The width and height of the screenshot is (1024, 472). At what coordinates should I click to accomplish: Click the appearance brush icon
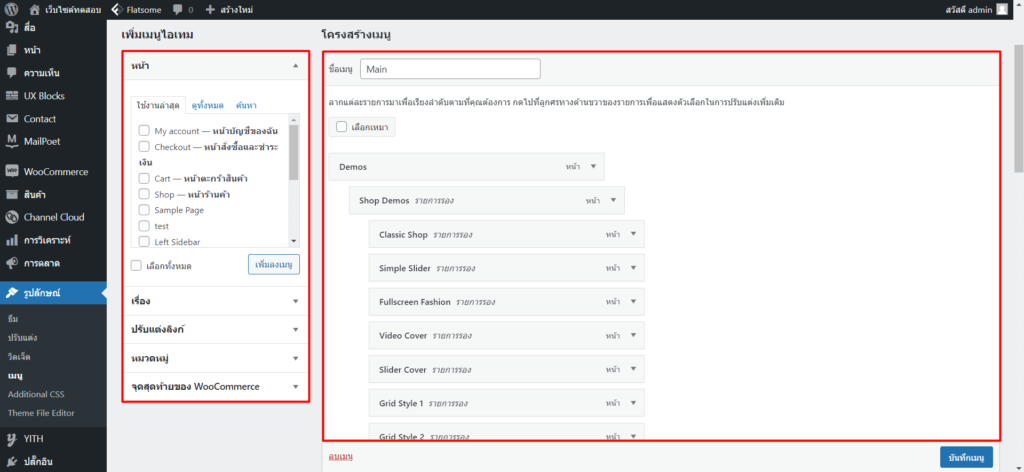[11, 293]
